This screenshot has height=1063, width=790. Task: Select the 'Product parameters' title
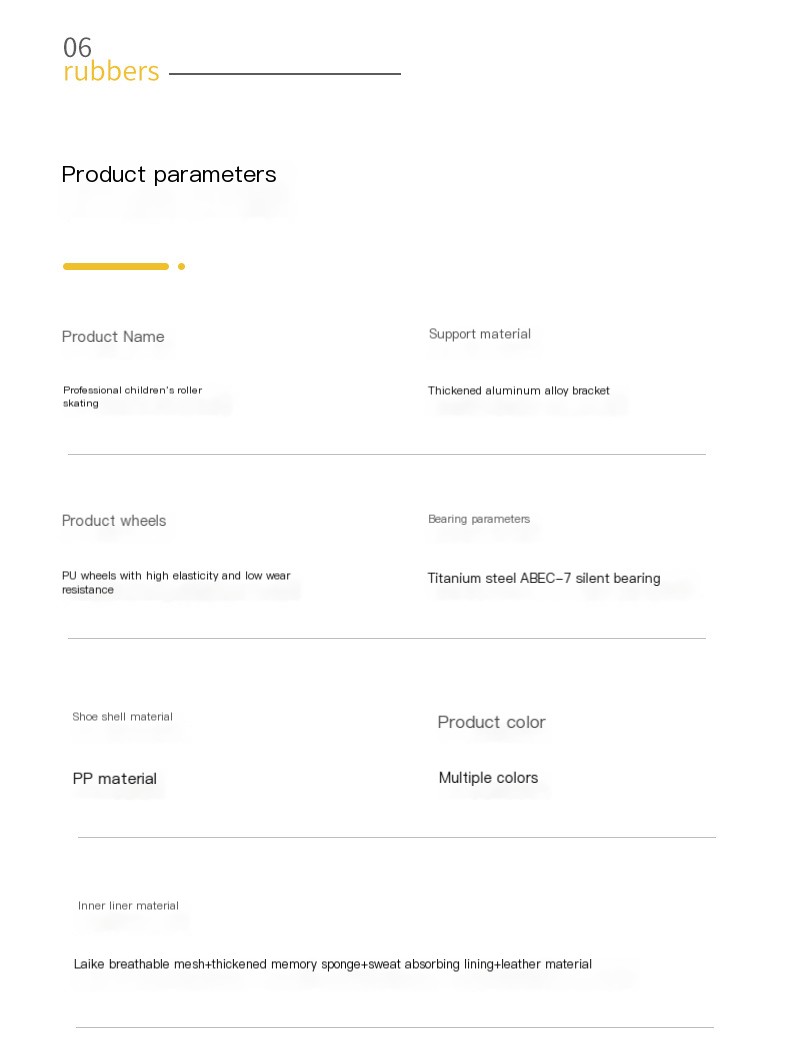169,174
